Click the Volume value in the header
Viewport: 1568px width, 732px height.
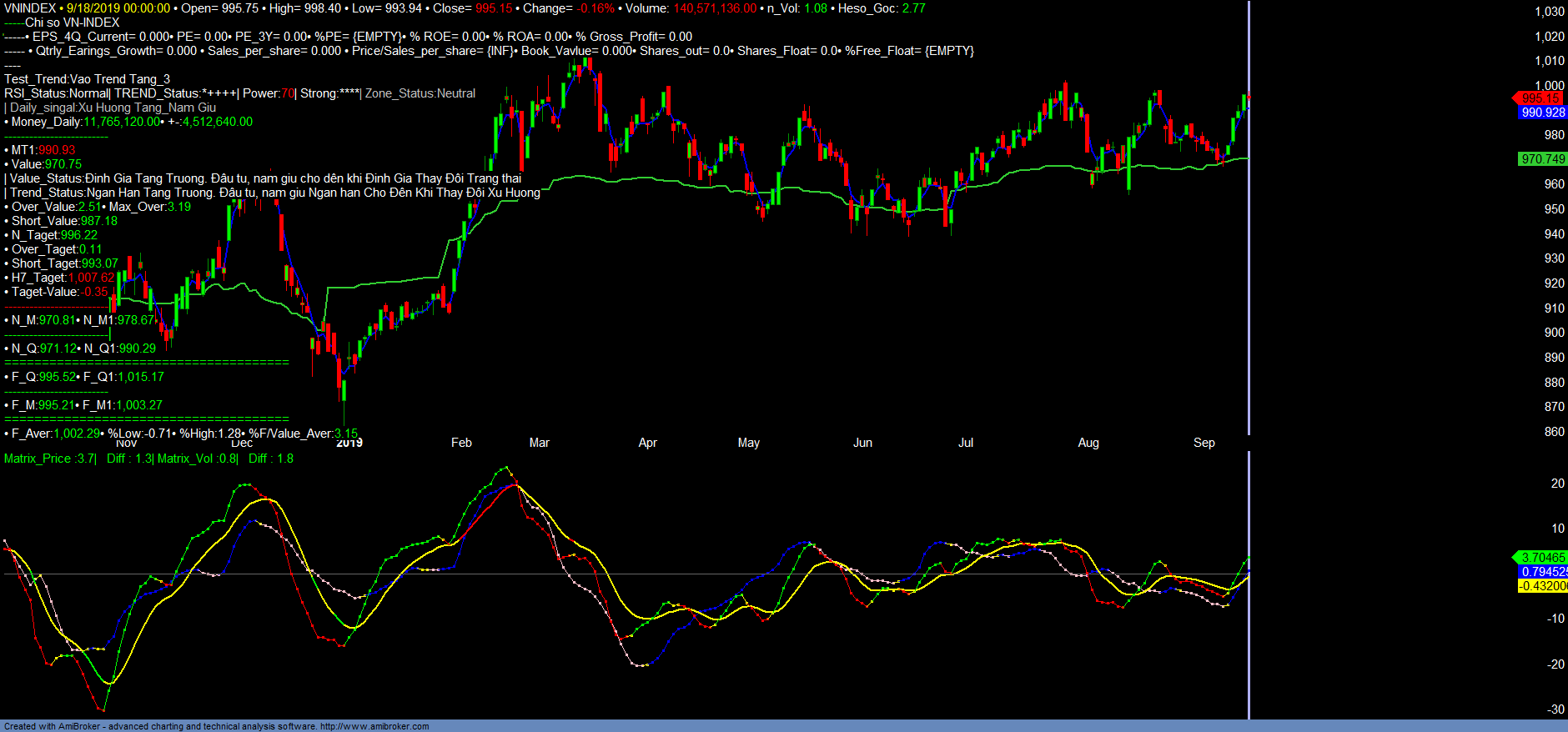click(x=714, y=8)
